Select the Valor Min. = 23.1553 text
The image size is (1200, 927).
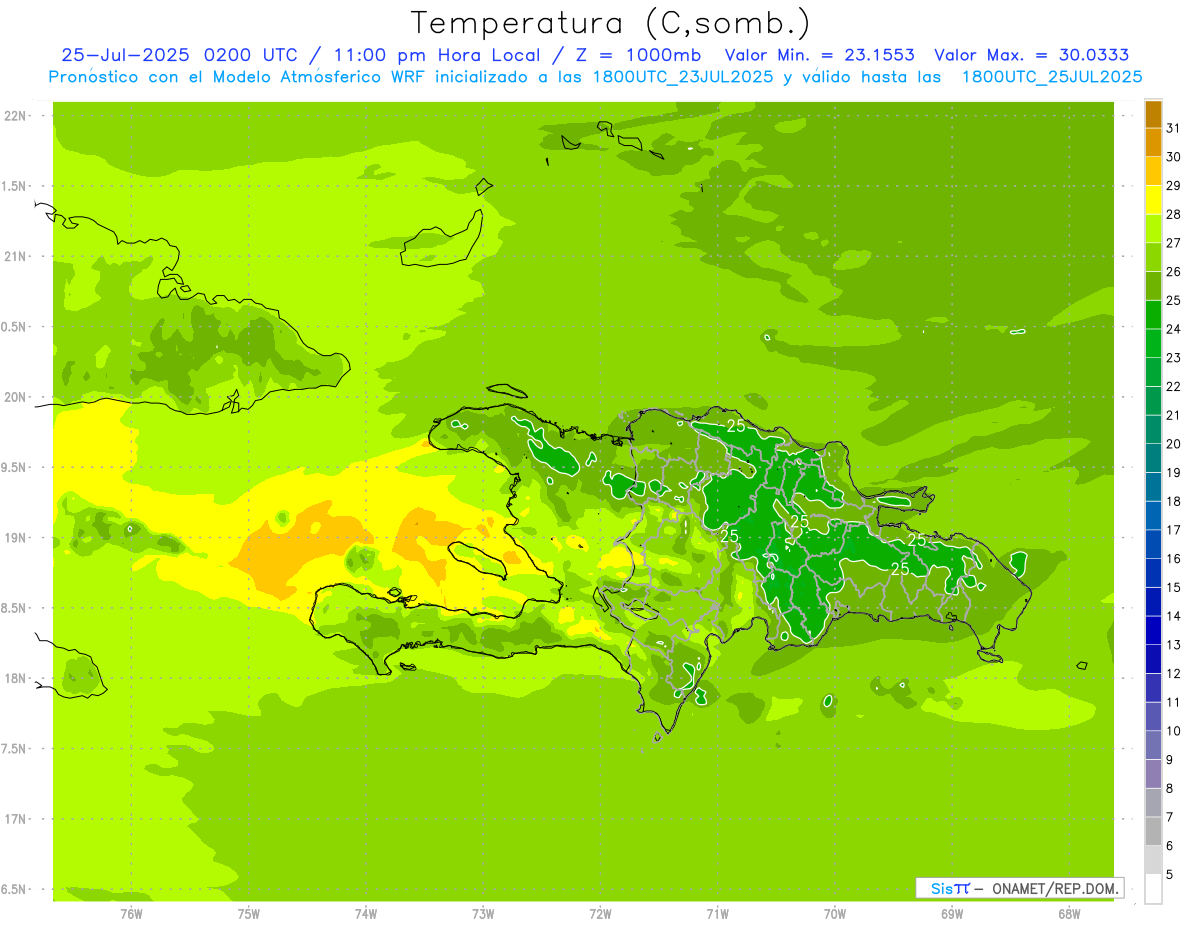pos(819,55)
